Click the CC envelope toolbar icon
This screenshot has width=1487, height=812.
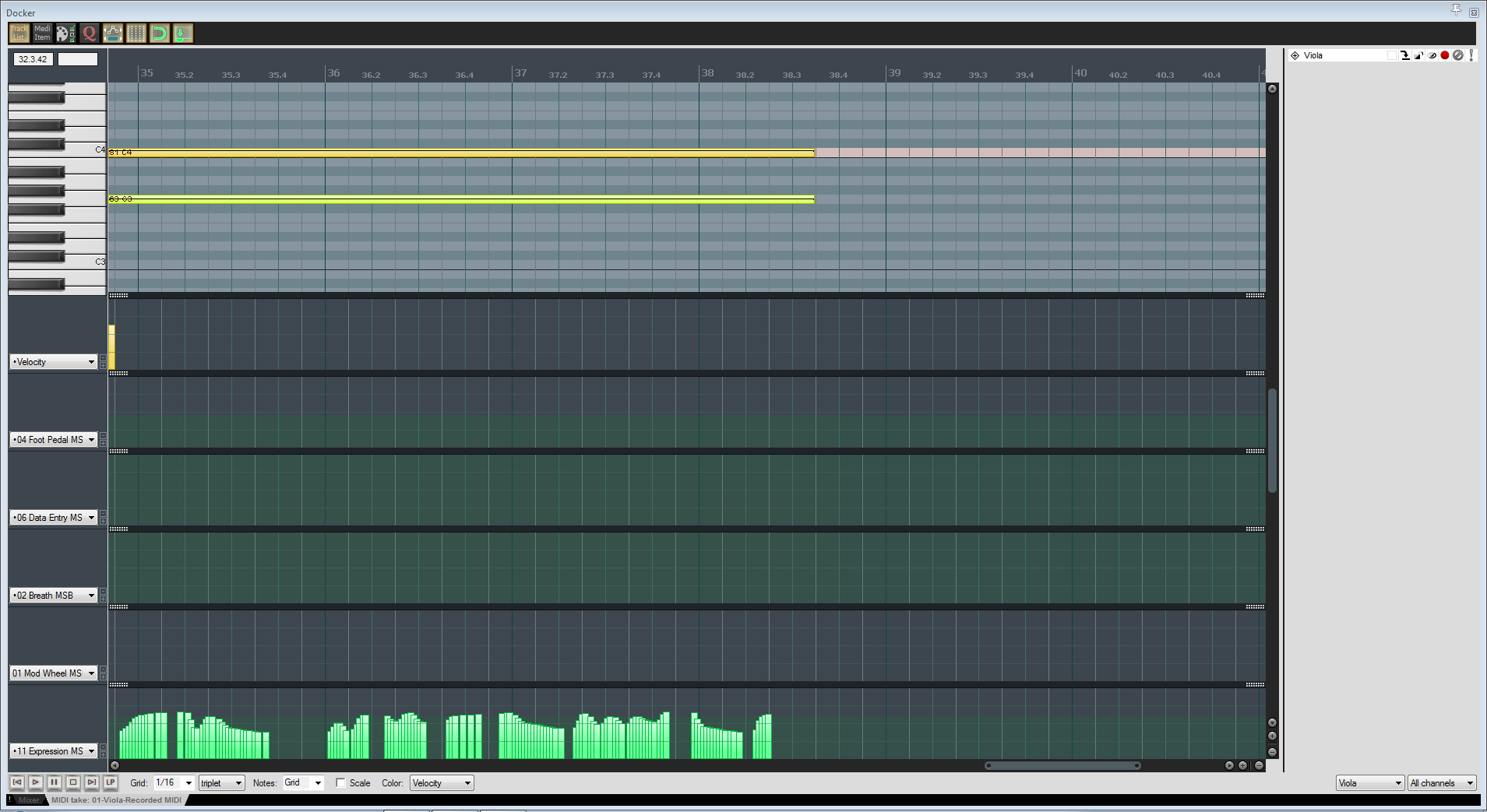pos(113,33)
